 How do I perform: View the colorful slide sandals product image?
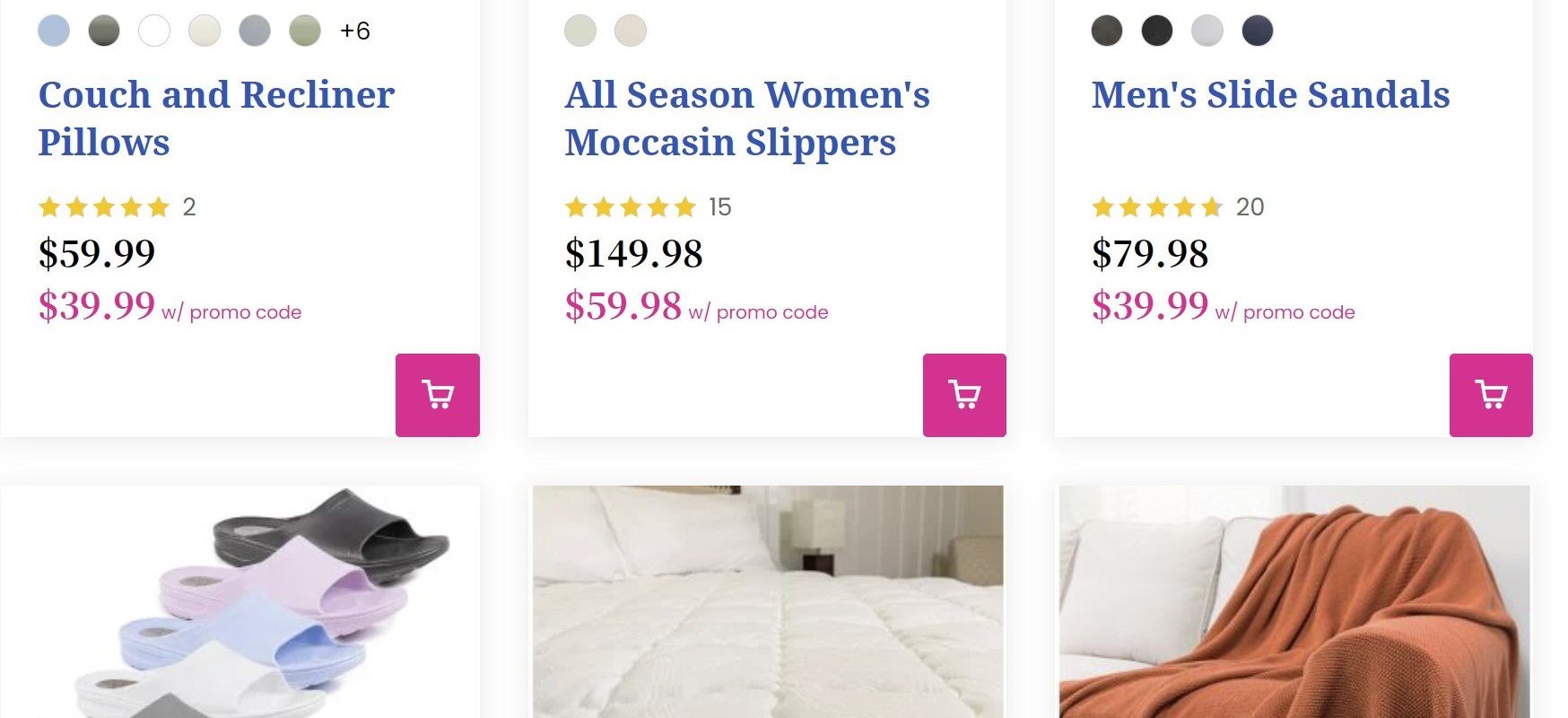point(240,601)
